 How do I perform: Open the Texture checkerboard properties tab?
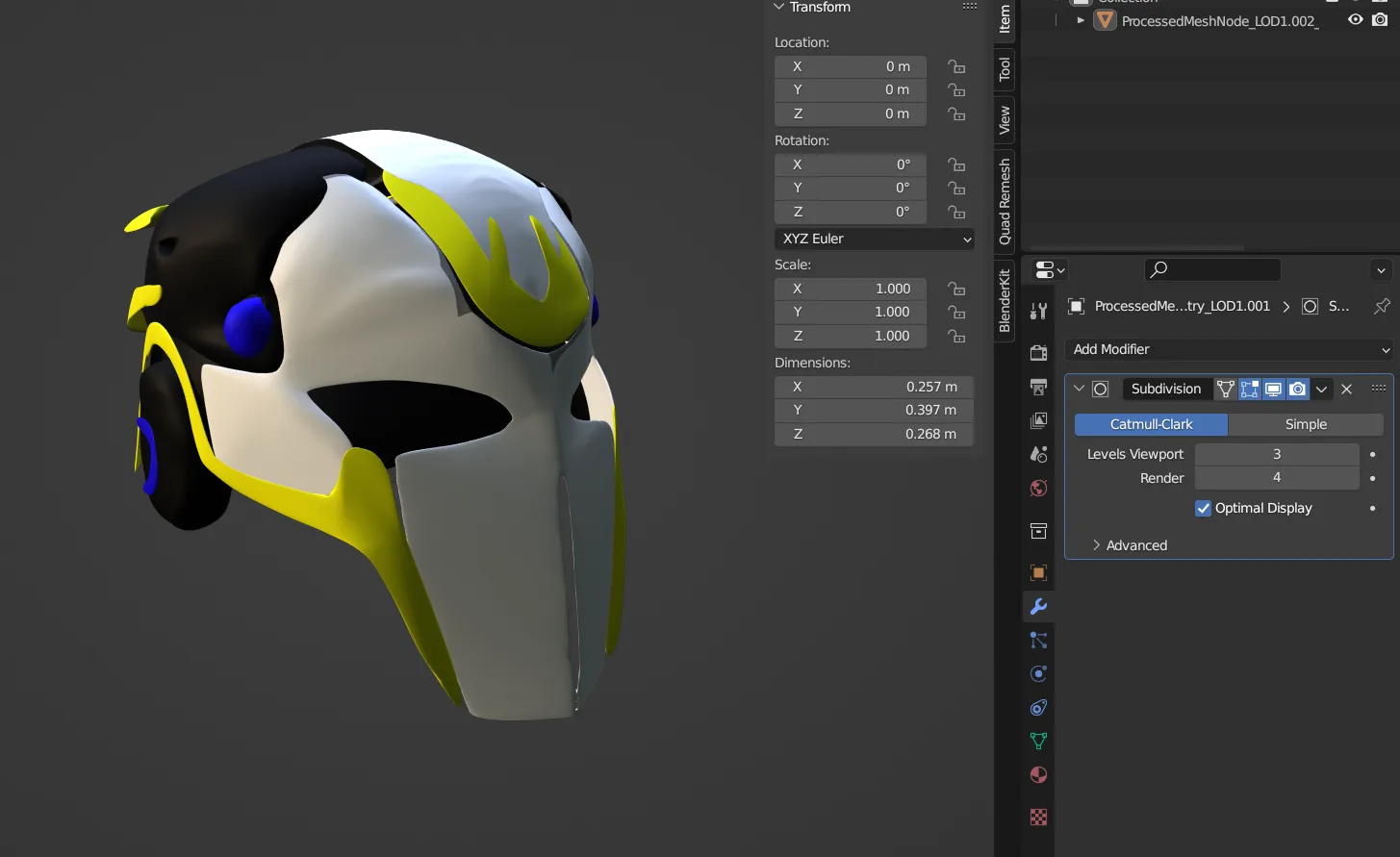(x=1038, y=818)
